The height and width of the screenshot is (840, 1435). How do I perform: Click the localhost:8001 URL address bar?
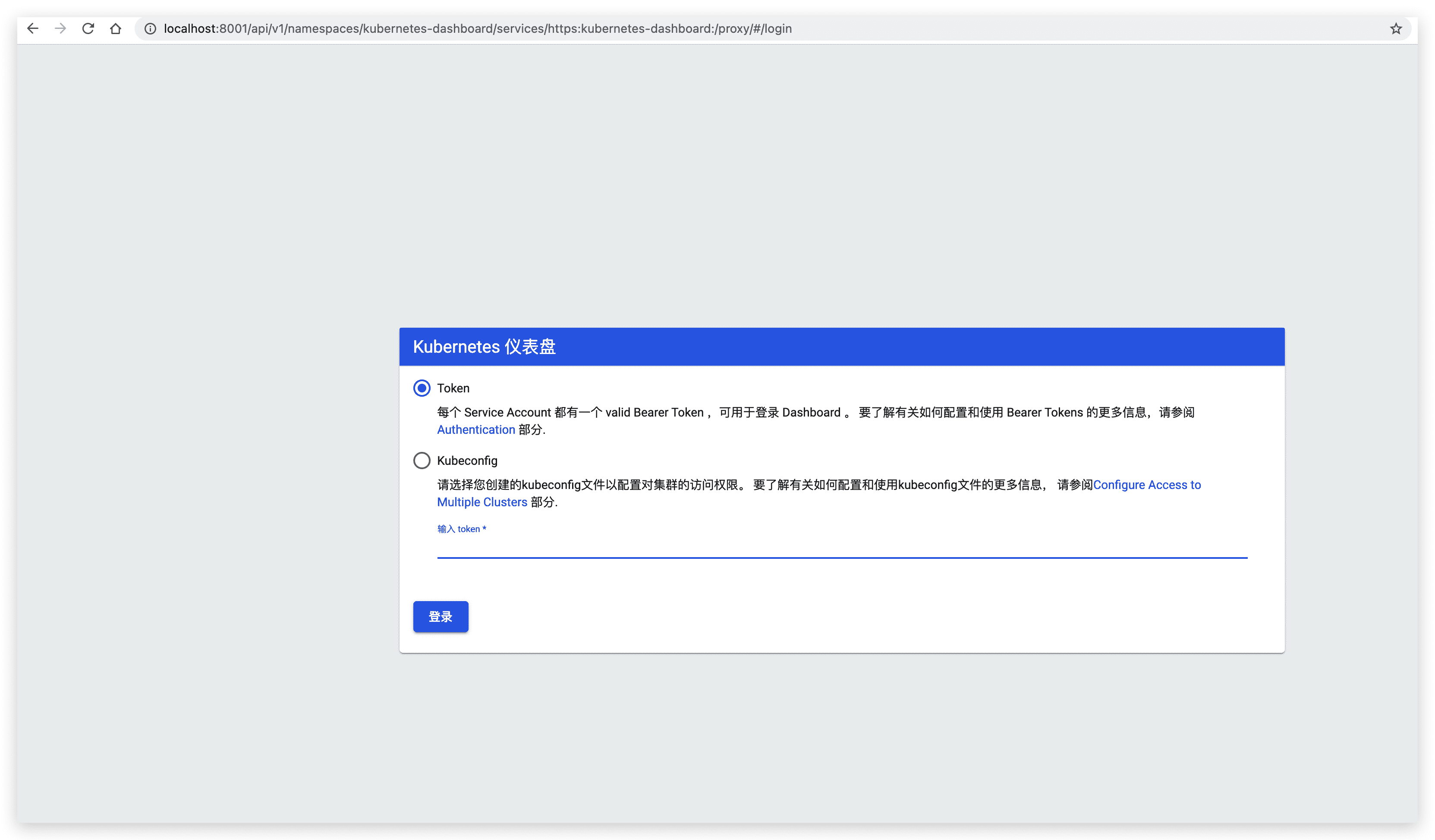[477, 28]
